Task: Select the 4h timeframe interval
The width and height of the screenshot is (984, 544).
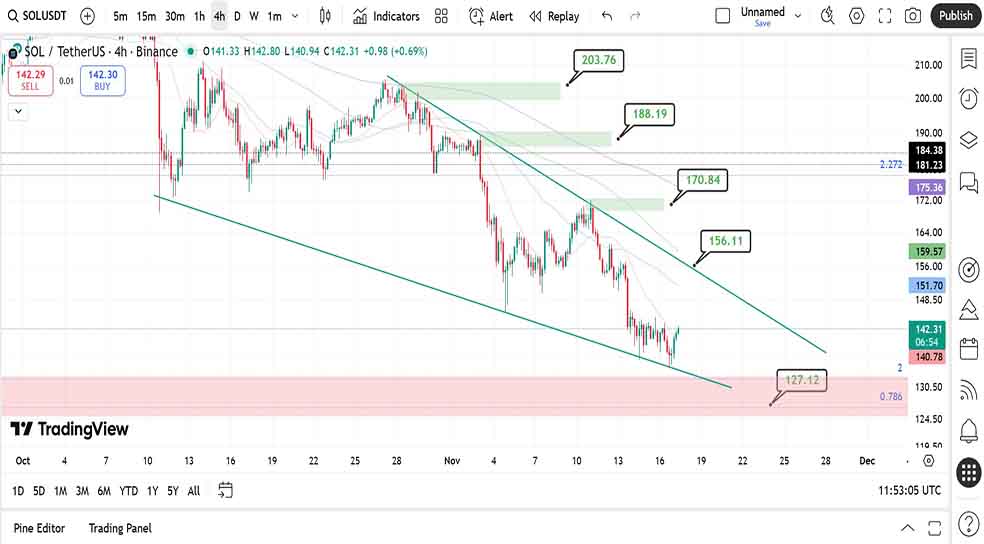Action: (219, 16)
